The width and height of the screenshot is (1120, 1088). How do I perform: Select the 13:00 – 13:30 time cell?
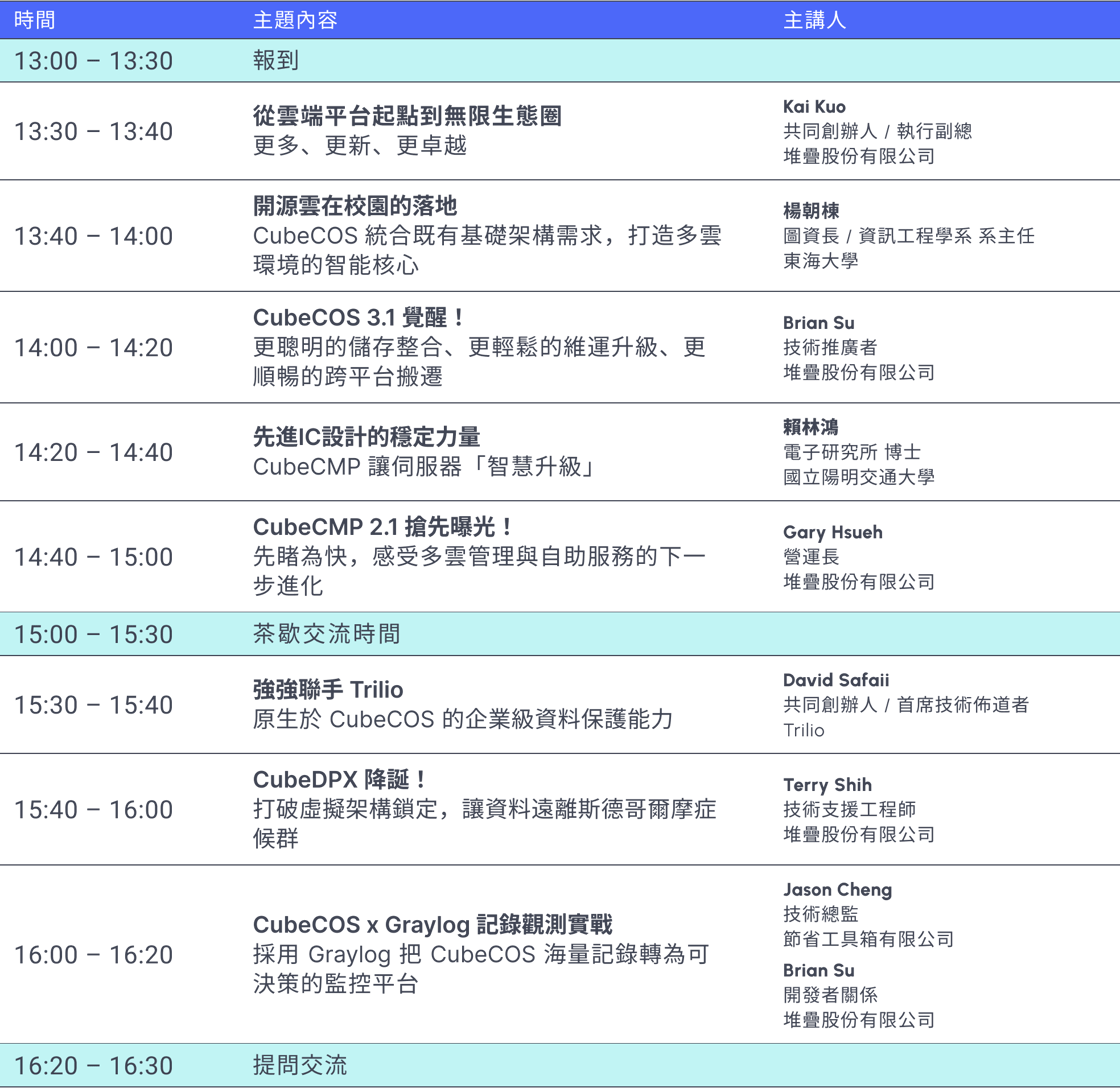click(94, 61)
